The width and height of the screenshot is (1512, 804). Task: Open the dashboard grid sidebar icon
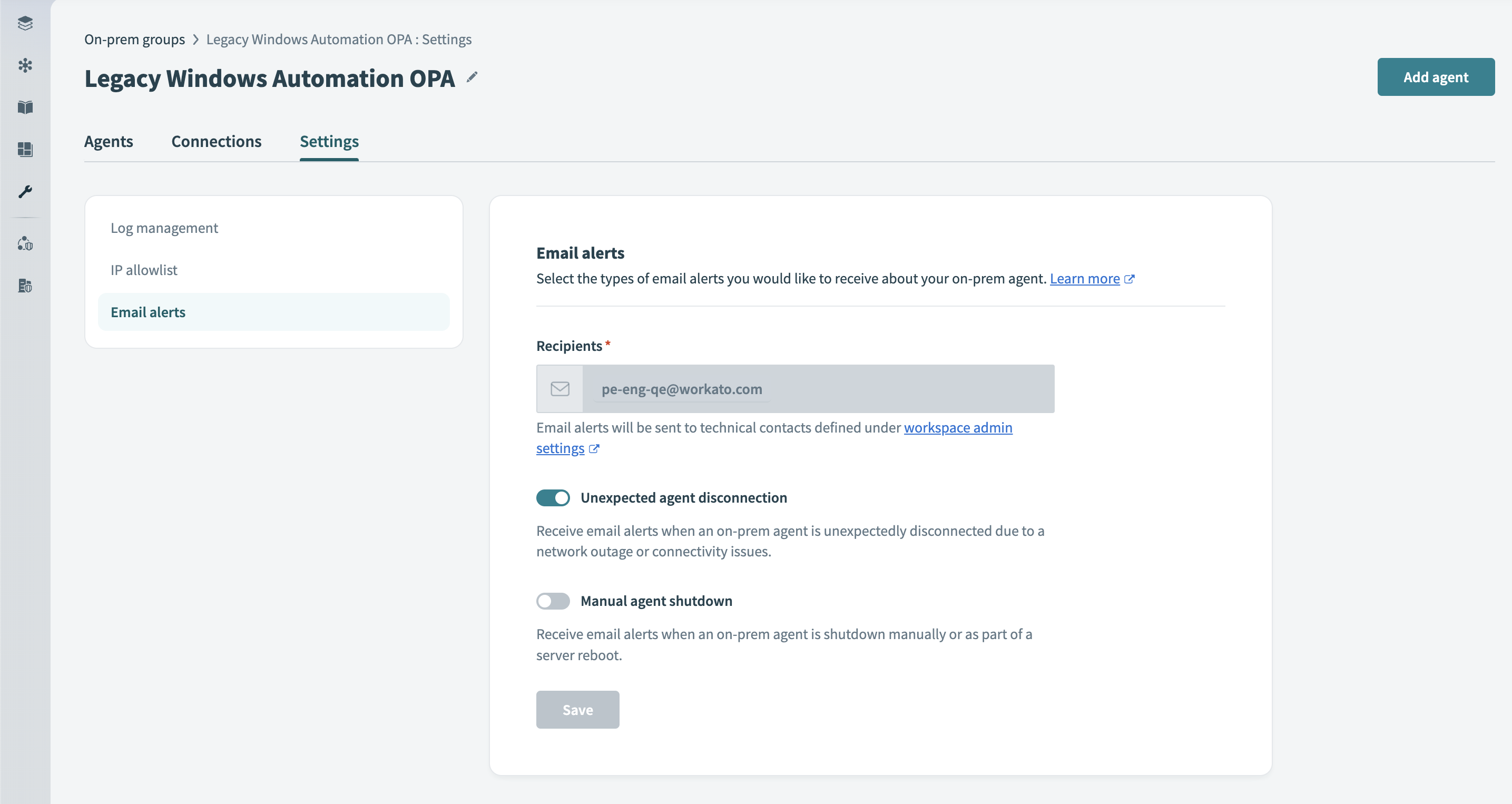point(25,150)
